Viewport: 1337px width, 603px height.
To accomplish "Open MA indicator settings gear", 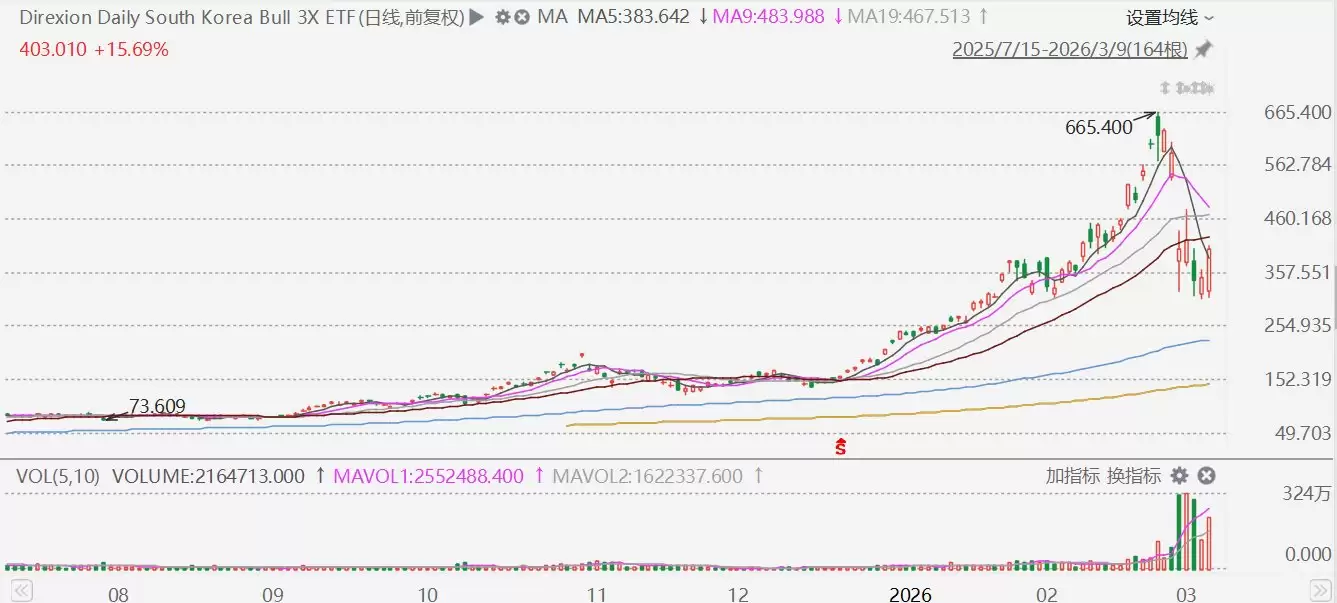I will tap(503, 17).
